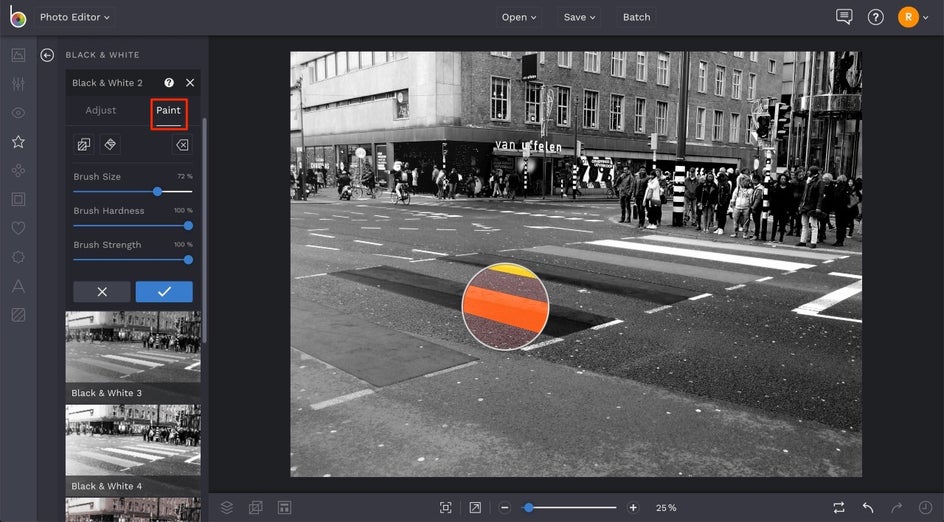
Task: Click the clear painted mask icon
Action: coord(182,145)
